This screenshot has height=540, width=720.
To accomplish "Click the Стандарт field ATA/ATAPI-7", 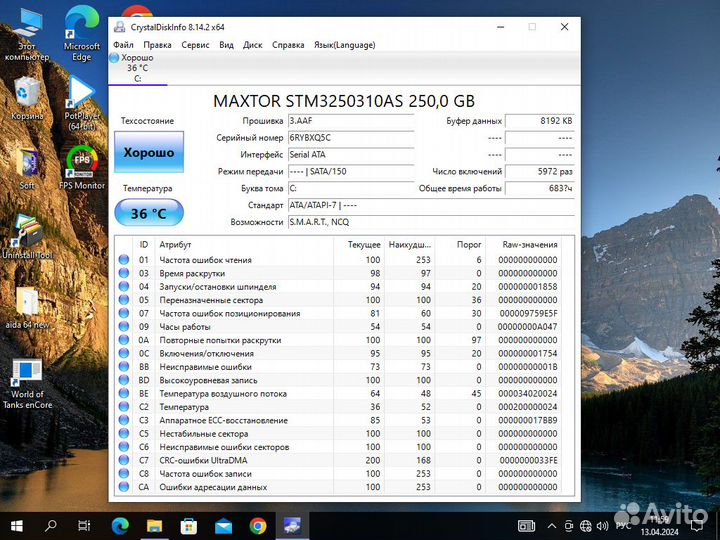I will tap(431, 205).
